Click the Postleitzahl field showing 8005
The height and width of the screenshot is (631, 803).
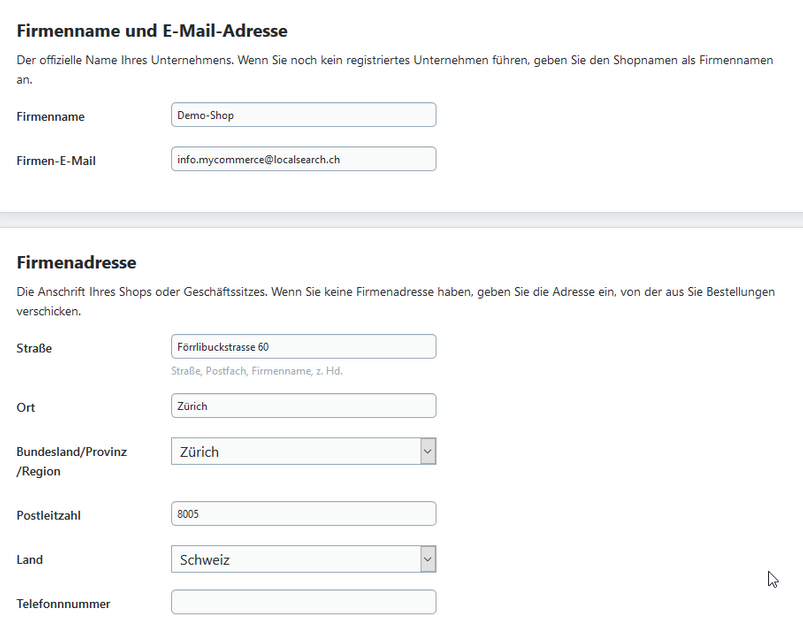(303, 514)
